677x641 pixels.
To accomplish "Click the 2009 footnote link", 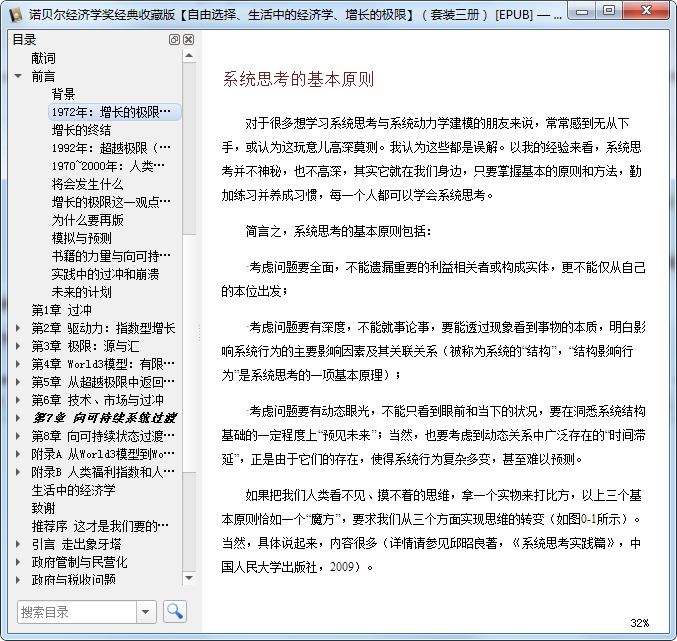I will pyautogui.click(x=342, y=566).
